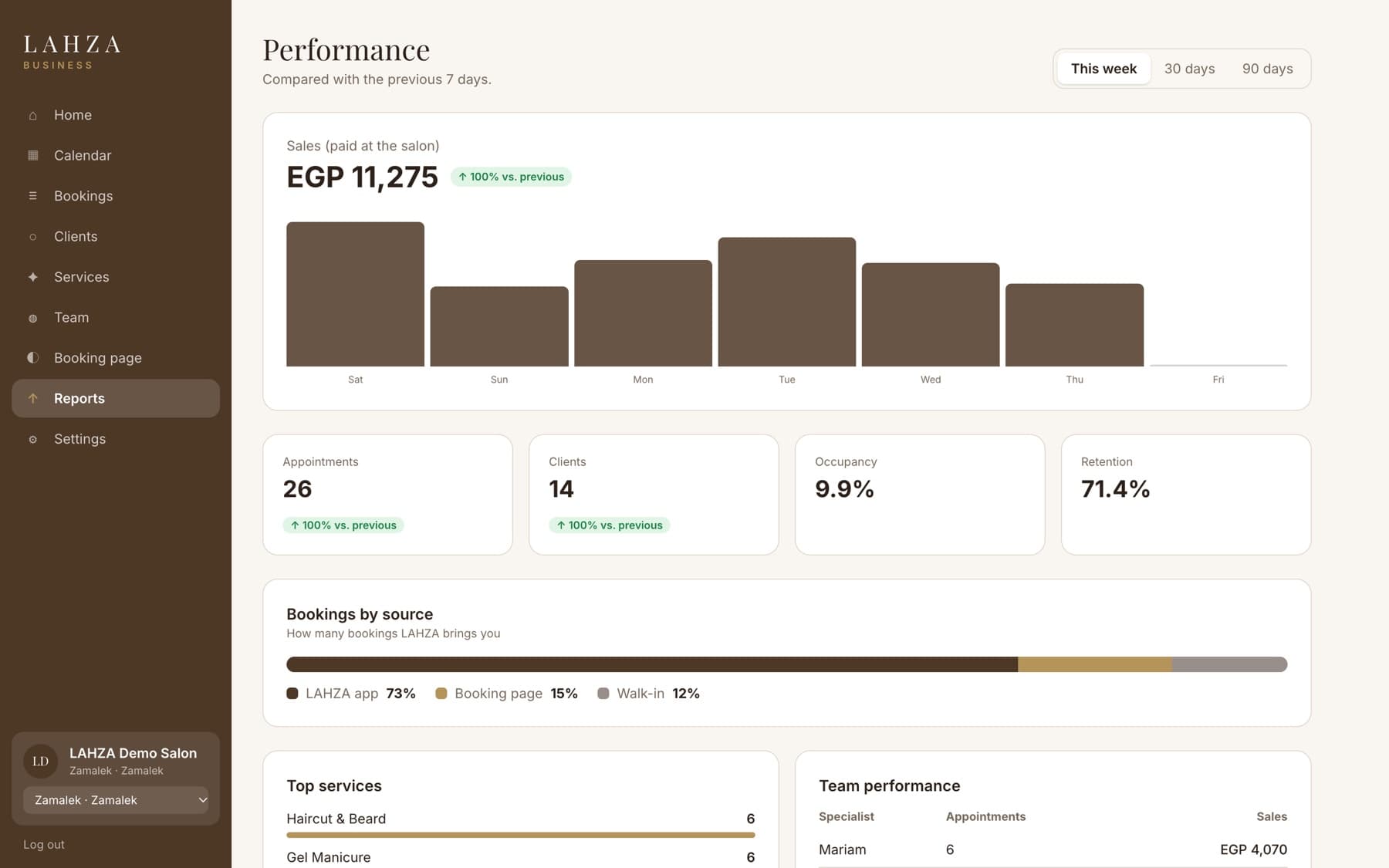Click the Bookings by source heading

click(x=360, y=614)
